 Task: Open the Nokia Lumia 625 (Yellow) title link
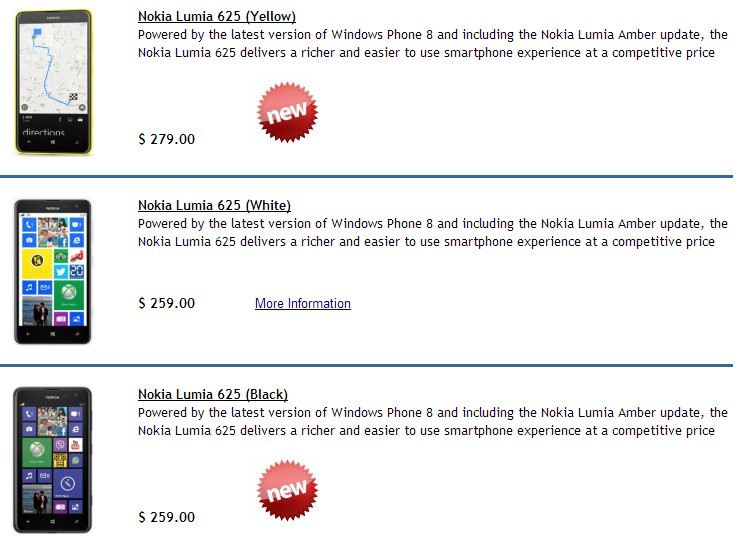(216, 17)
